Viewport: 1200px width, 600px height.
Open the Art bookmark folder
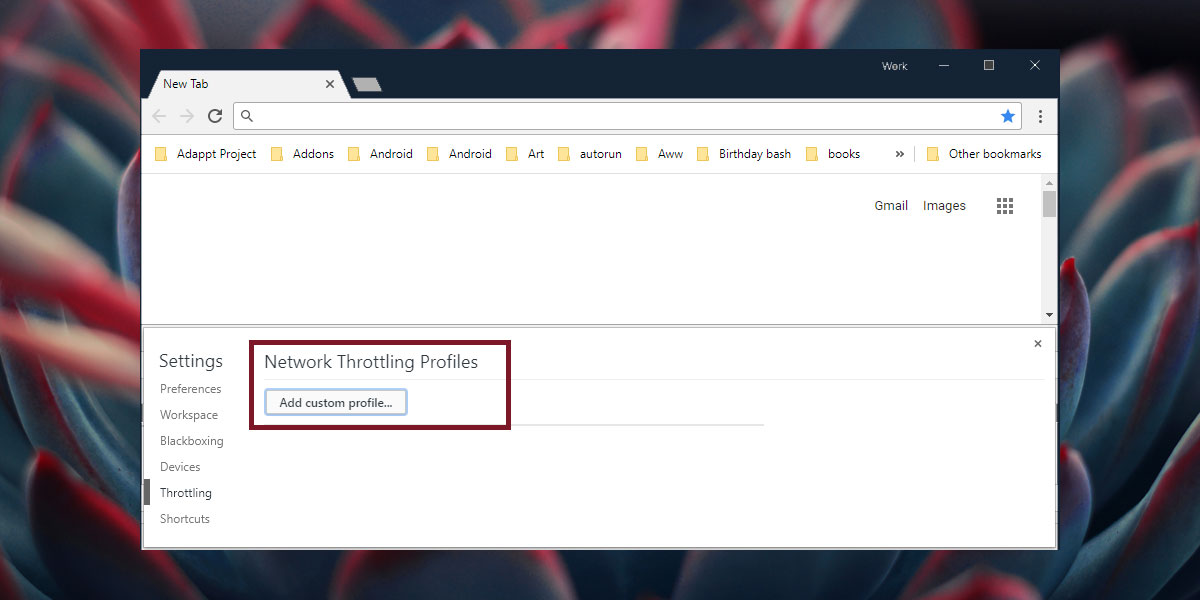pyautogui.click(x=525, y=154)
